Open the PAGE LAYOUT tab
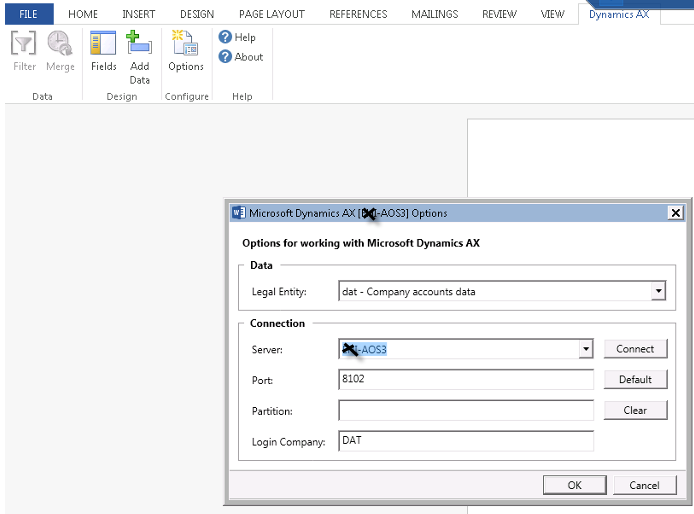694x514 pixels. click(x=272, y=14)
